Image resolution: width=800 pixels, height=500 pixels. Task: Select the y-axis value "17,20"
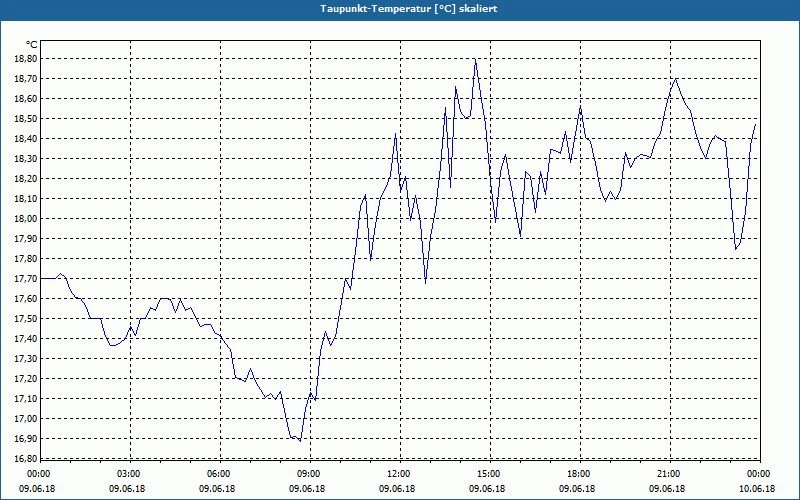(26, 379)
